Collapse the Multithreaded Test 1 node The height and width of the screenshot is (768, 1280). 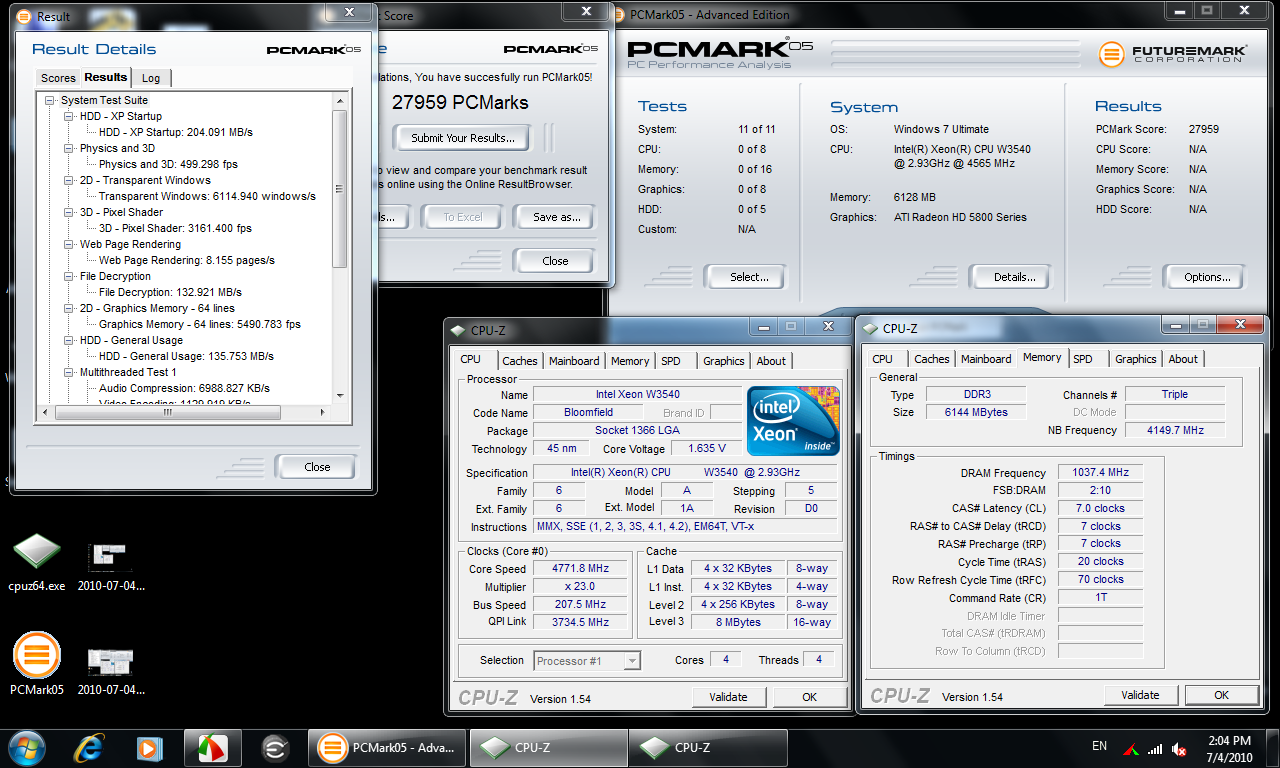[x=69, y=372]
